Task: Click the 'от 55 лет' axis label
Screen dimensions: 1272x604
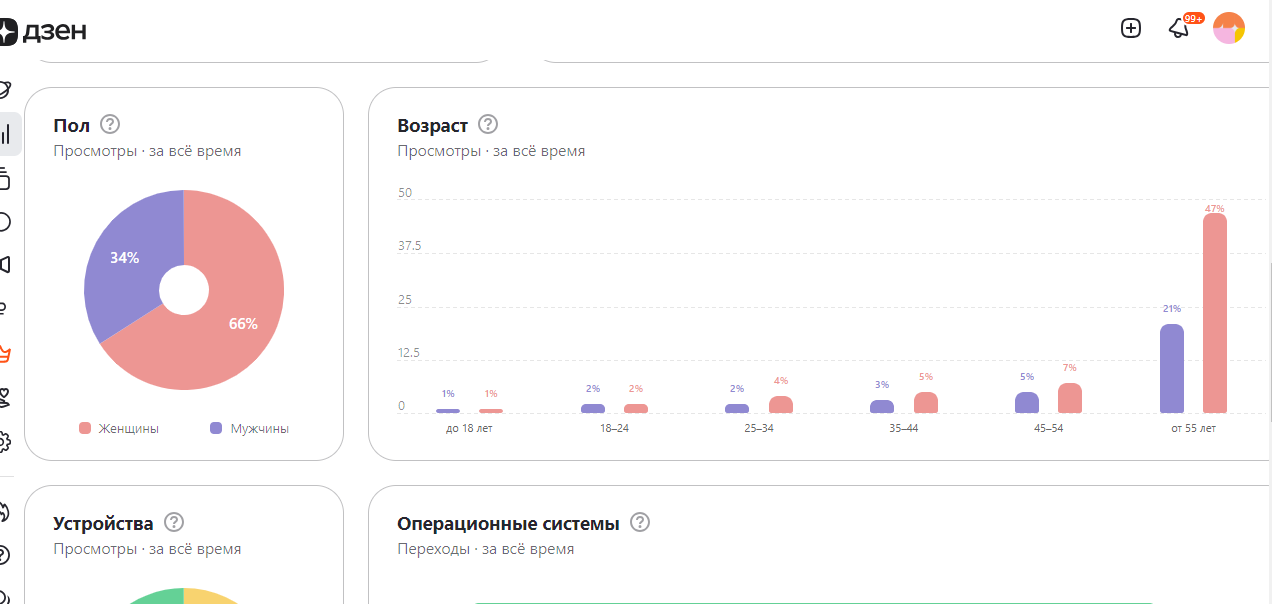Action: (1193, 428)
